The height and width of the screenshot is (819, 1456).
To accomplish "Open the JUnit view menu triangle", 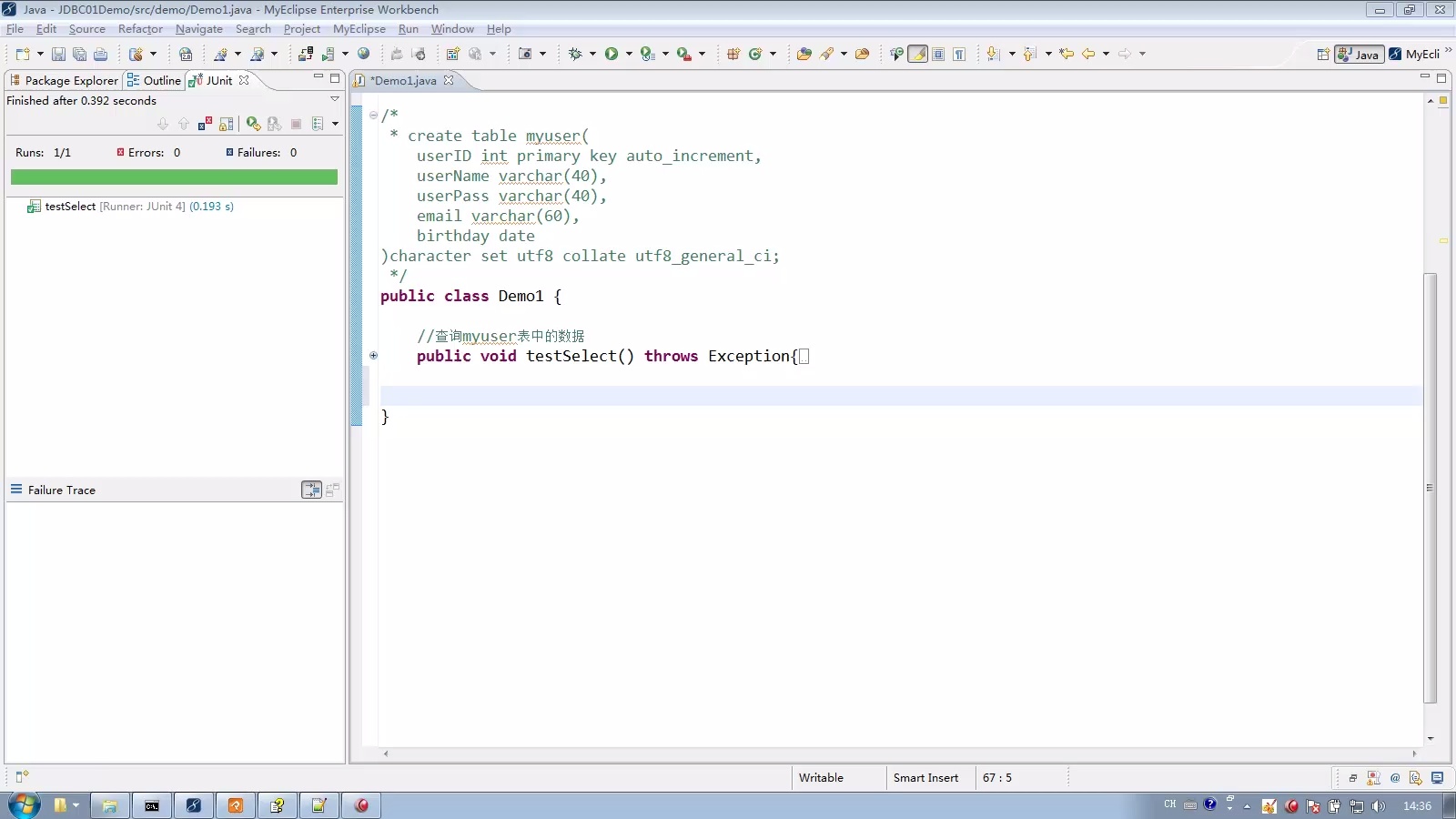I will click(x=334, y=99).
